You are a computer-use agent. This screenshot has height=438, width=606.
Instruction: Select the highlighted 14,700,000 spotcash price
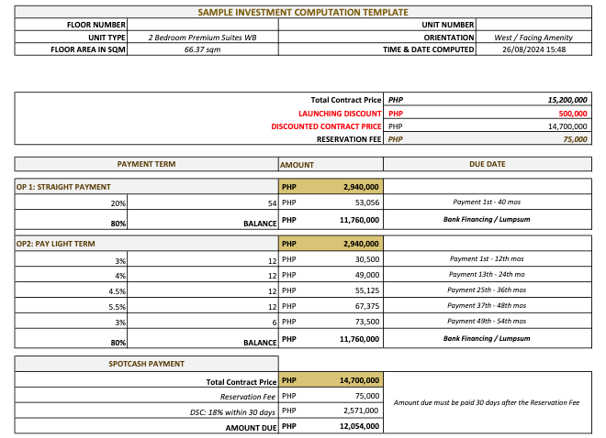[359, 381]
